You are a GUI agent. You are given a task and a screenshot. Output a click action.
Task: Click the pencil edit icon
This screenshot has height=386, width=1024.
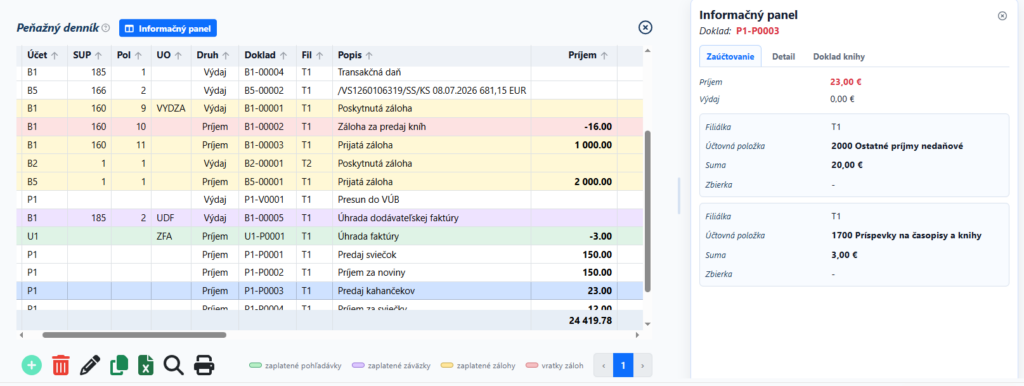[90, 364]
